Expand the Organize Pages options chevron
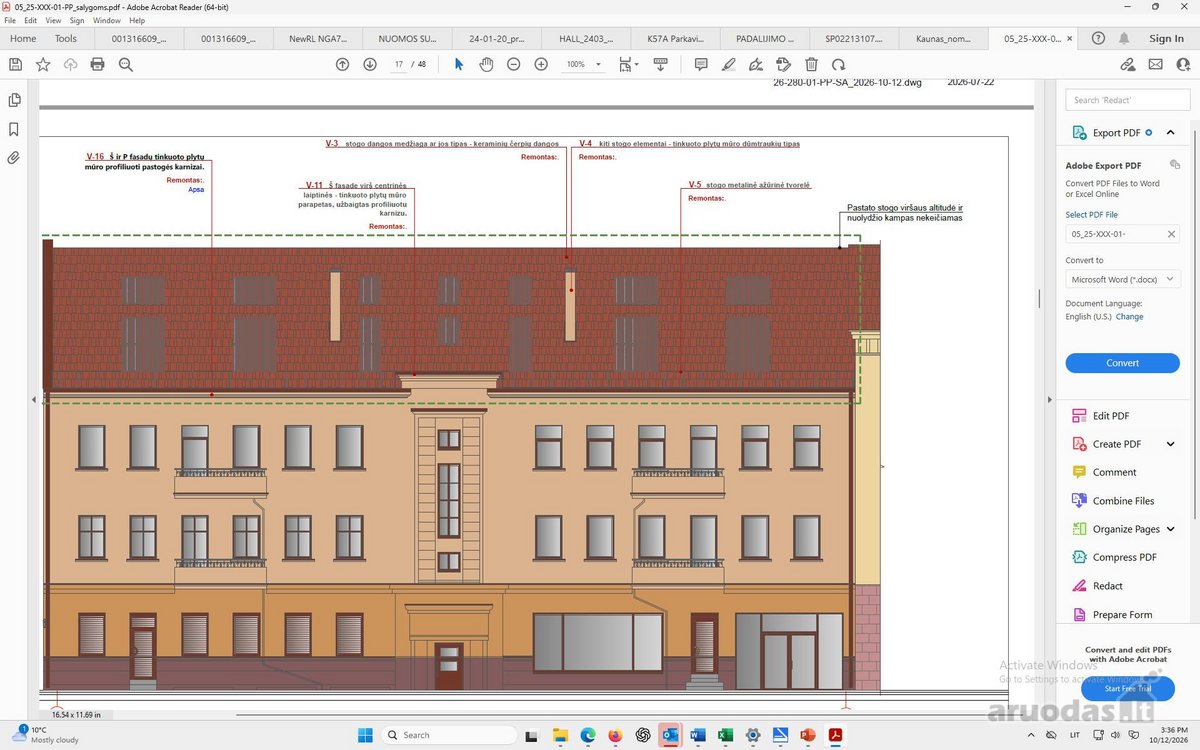 [1170, 529]
